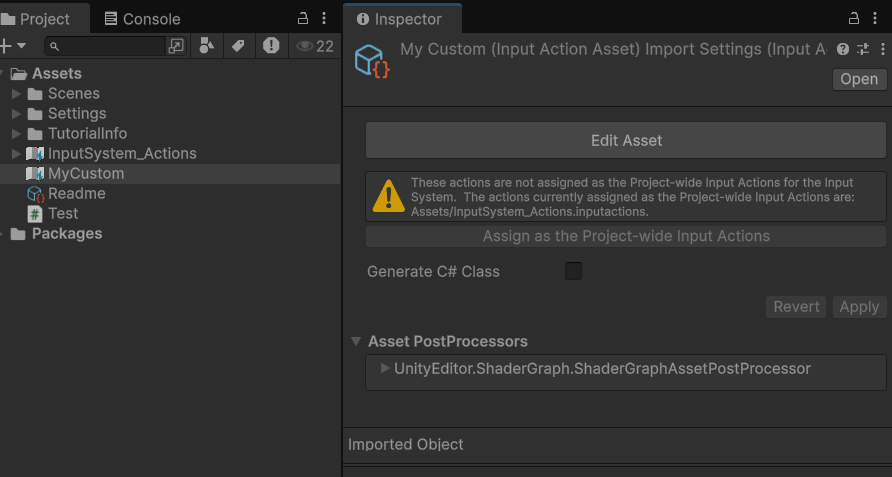Expand the ShaderGraphAssetPostProcessor entry
This screenshot has width=892, height=477.
tap(385, 368)
